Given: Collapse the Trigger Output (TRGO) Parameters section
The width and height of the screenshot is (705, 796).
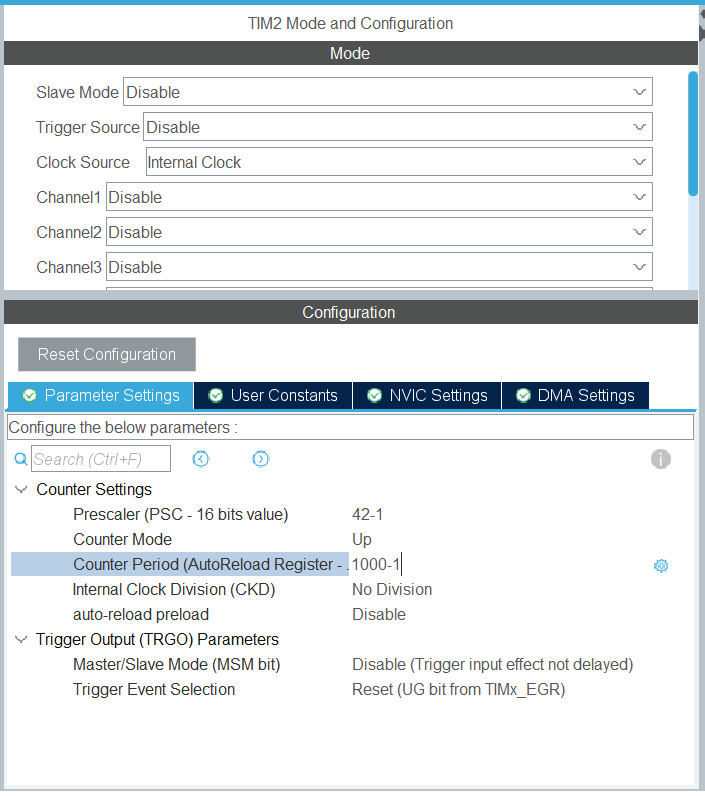Looking at the screenshot, I should pyautogui.click(x=21, y=640).
